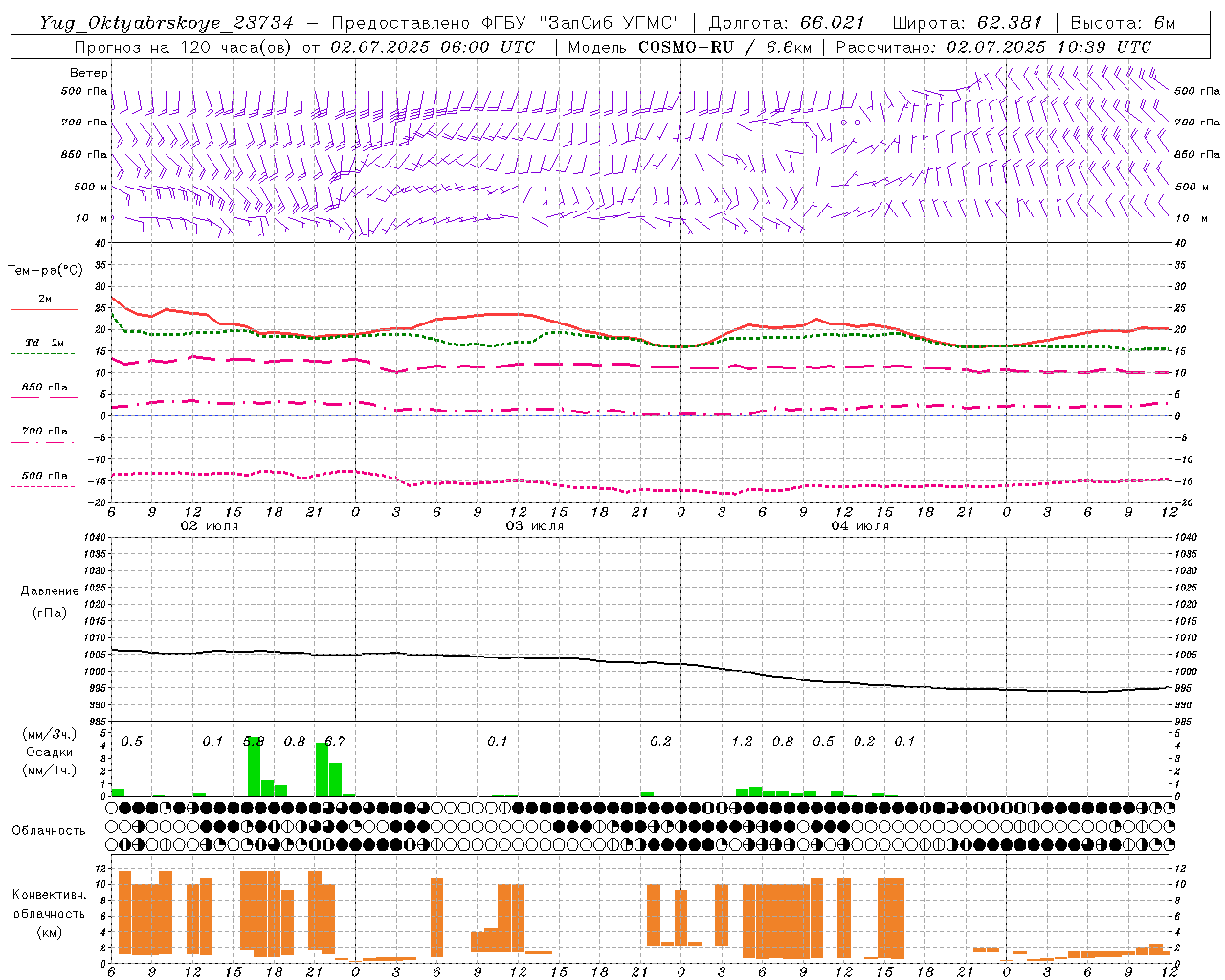The image size is (1225, 980).
Task: Click the (гПа) unit label under Давление
Action: [x=50, y=612]
